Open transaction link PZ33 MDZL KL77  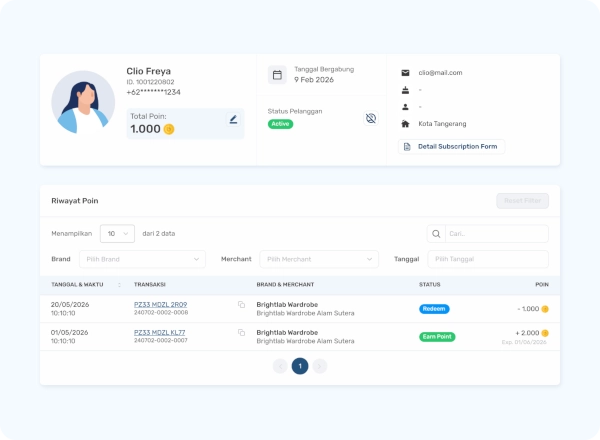[160, 332]
